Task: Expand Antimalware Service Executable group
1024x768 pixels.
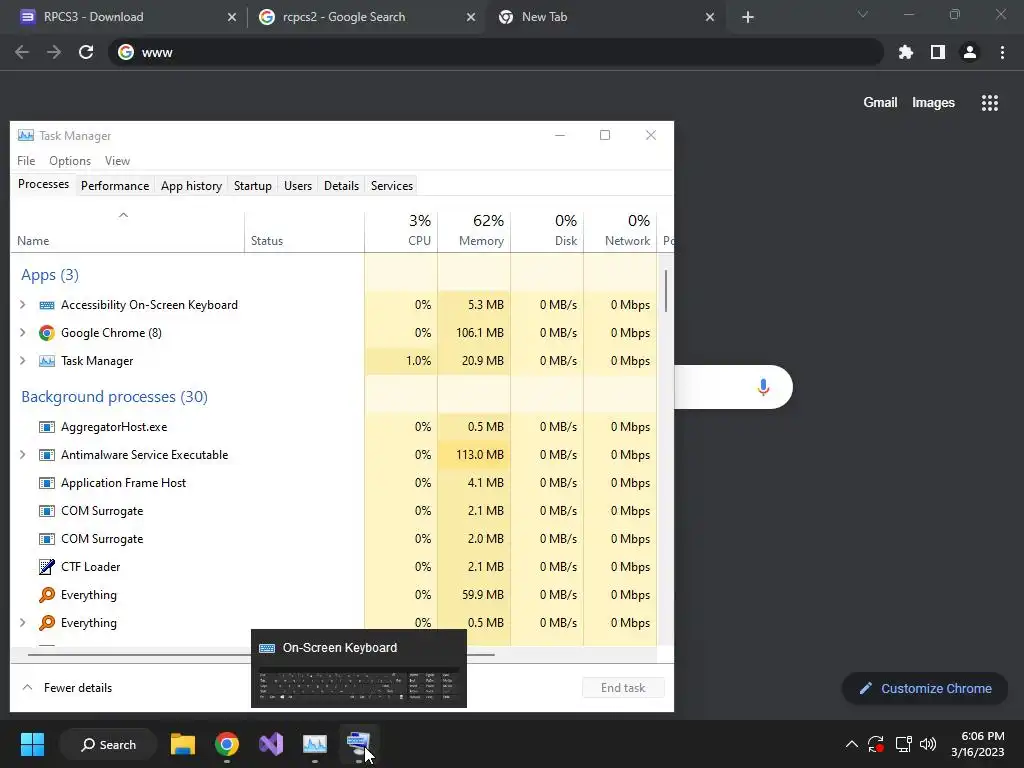Action: click(23, 455)
